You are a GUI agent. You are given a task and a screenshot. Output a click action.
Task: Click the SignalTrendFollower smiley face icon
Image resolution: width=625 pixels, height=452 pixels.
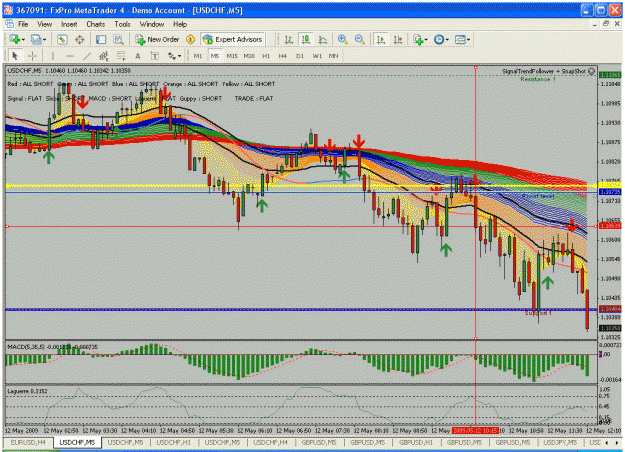(x=592, y=71)
